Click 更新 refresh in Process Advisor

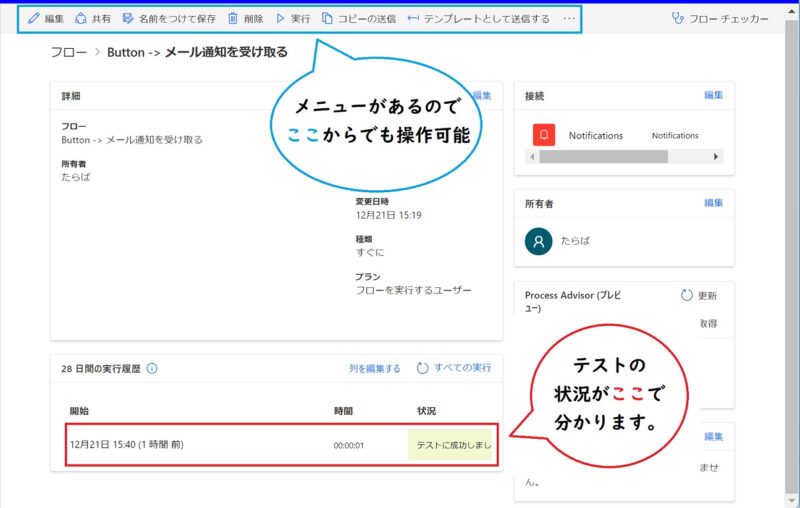(x=699, y=295)
